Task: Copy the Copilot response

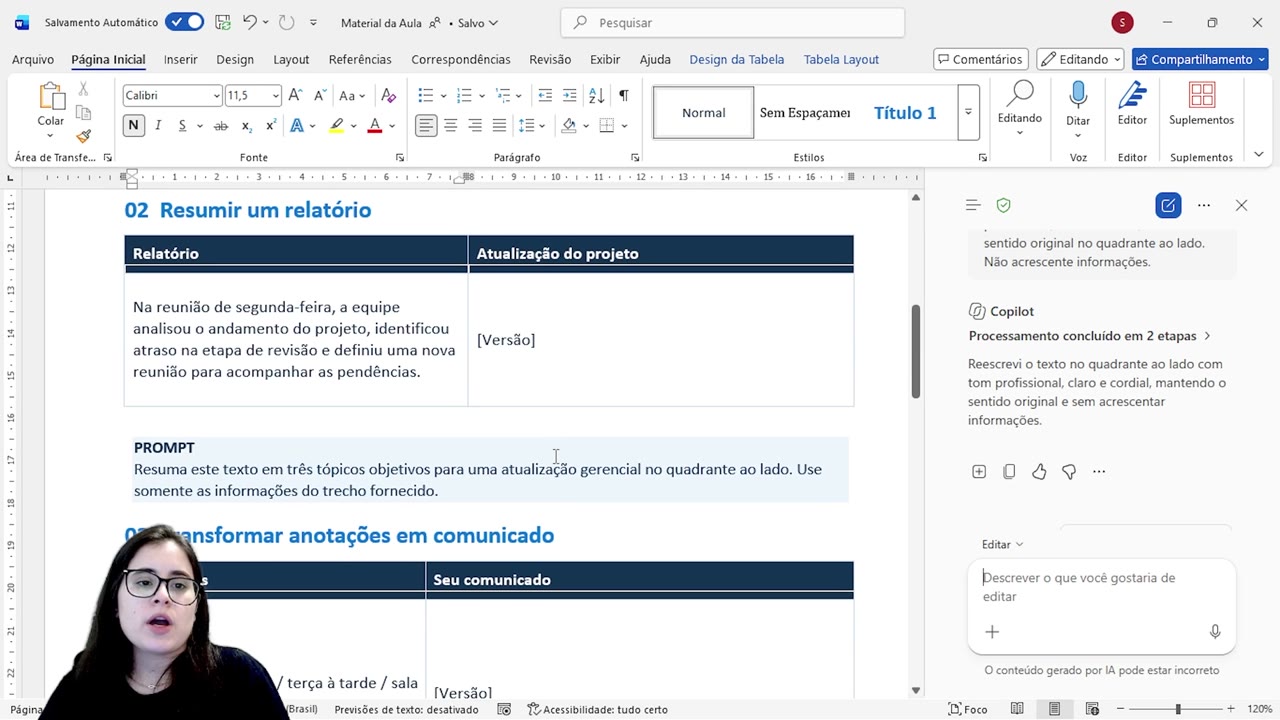Action: [x=1009, y=471]
